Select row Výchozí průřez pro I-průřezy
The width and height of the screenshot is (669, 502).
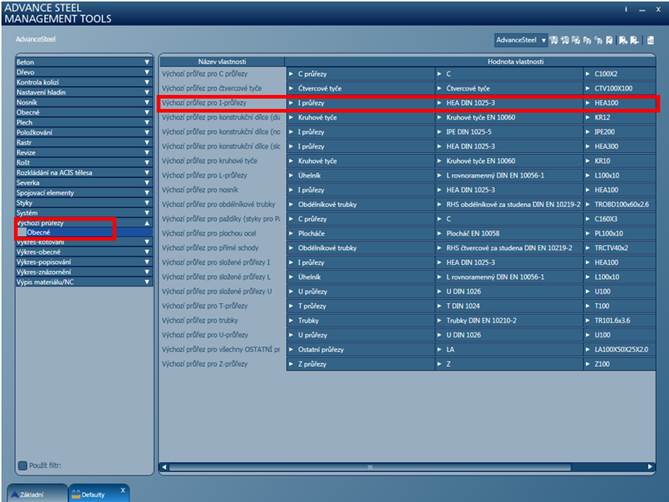coord(222,103)
